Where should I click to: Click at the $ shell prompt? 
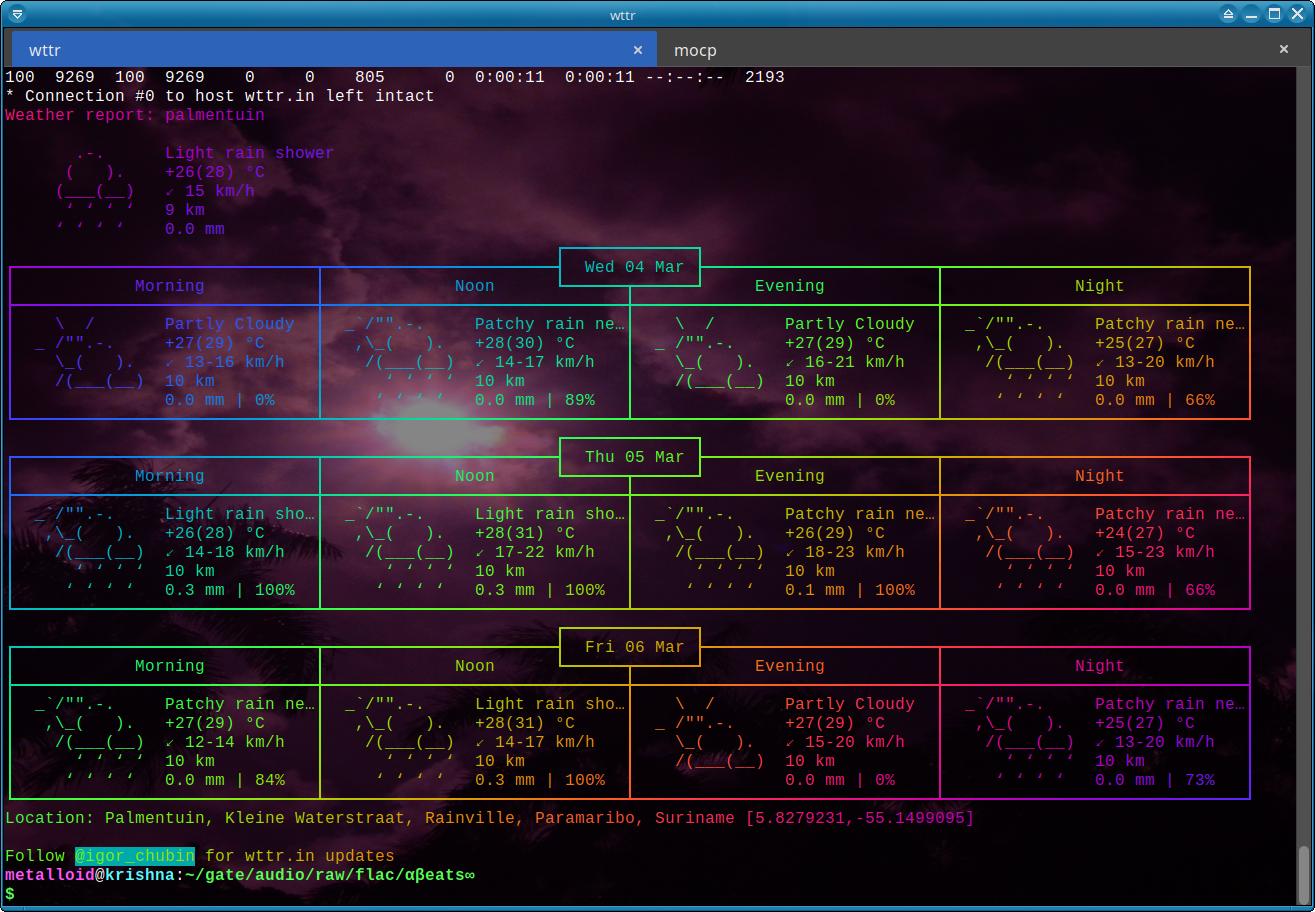[x=10, y=893]
